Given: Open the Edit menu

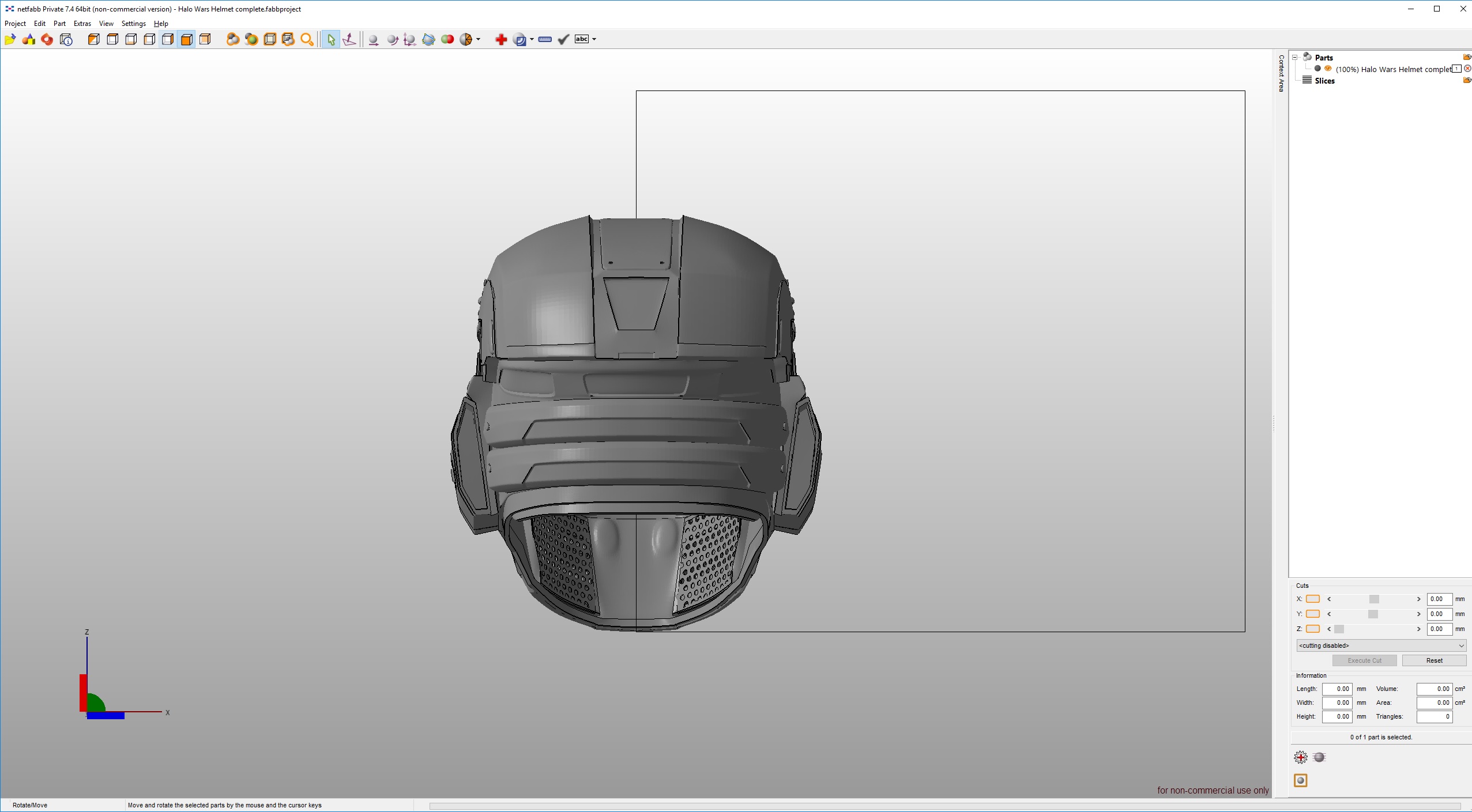Looking at the screenshot, I should [40, 24].
